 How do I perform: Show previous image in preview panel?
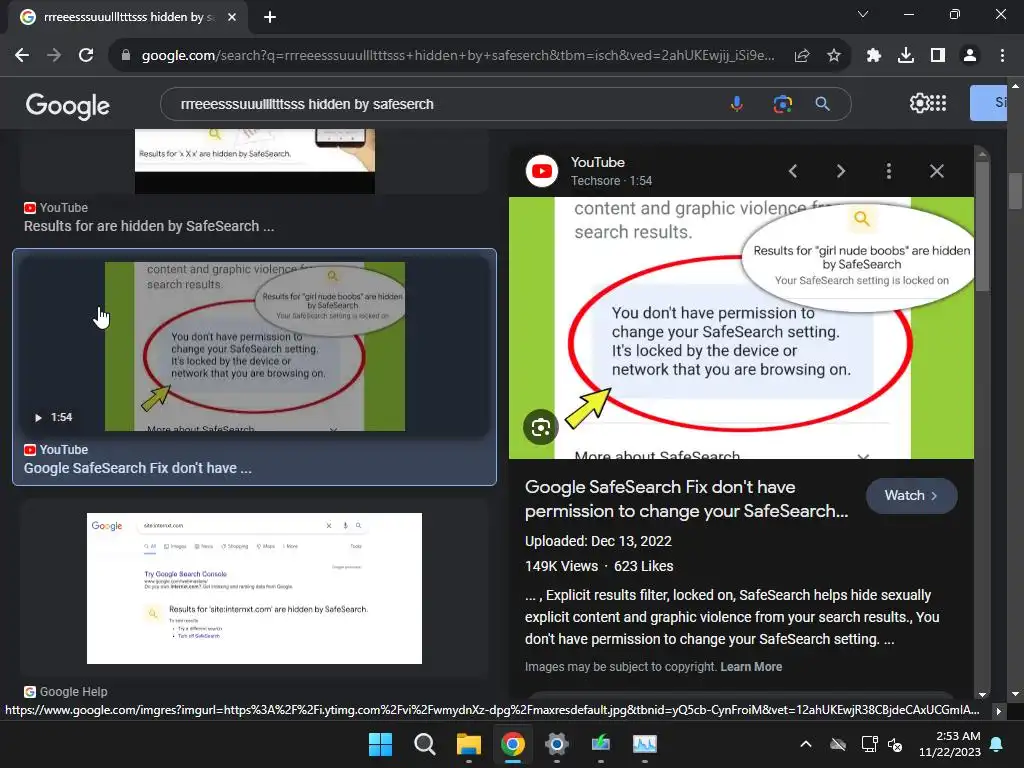(x=793, y=171)
